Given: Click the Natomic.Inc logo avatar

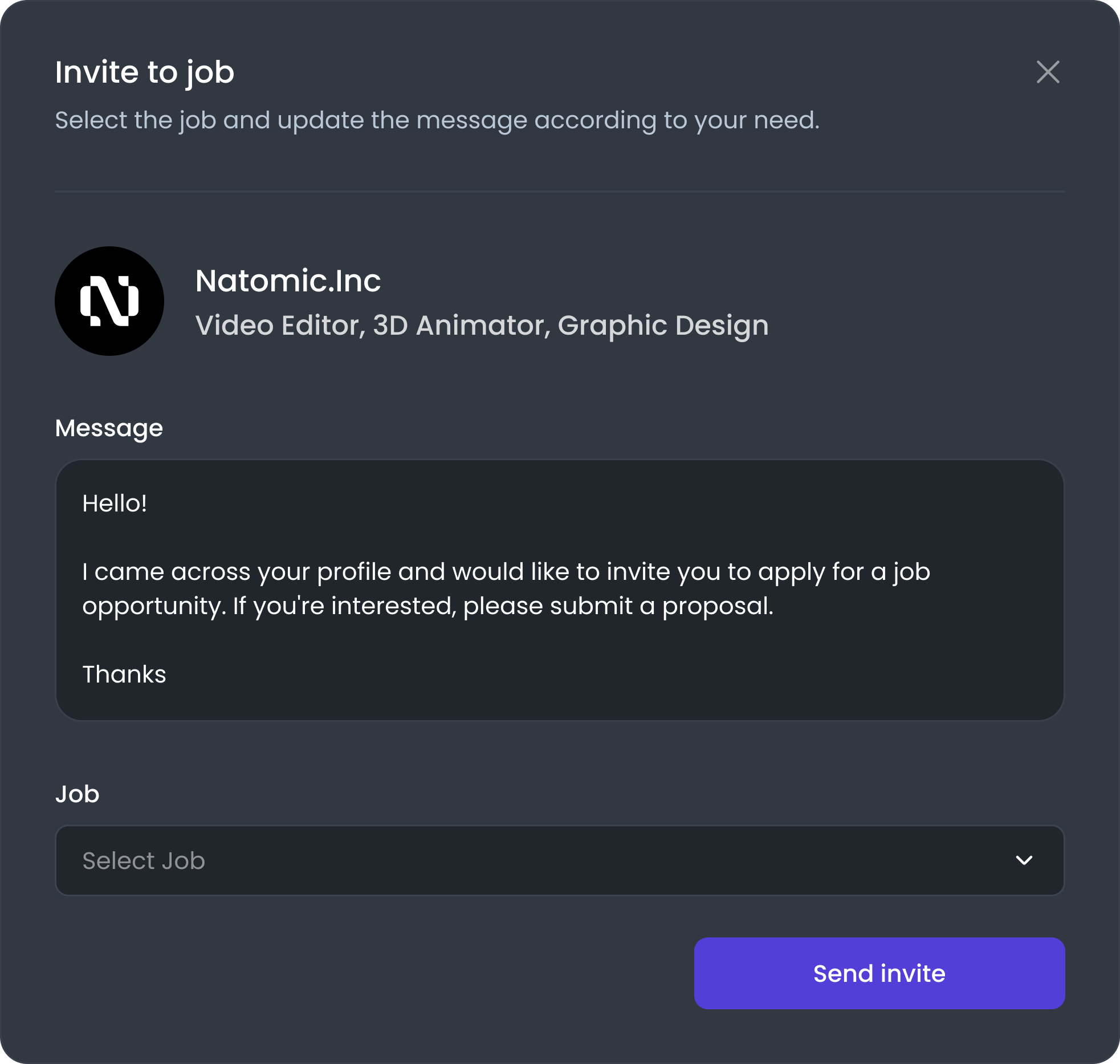Looking at the screenshot, I should tap(109, 301).
